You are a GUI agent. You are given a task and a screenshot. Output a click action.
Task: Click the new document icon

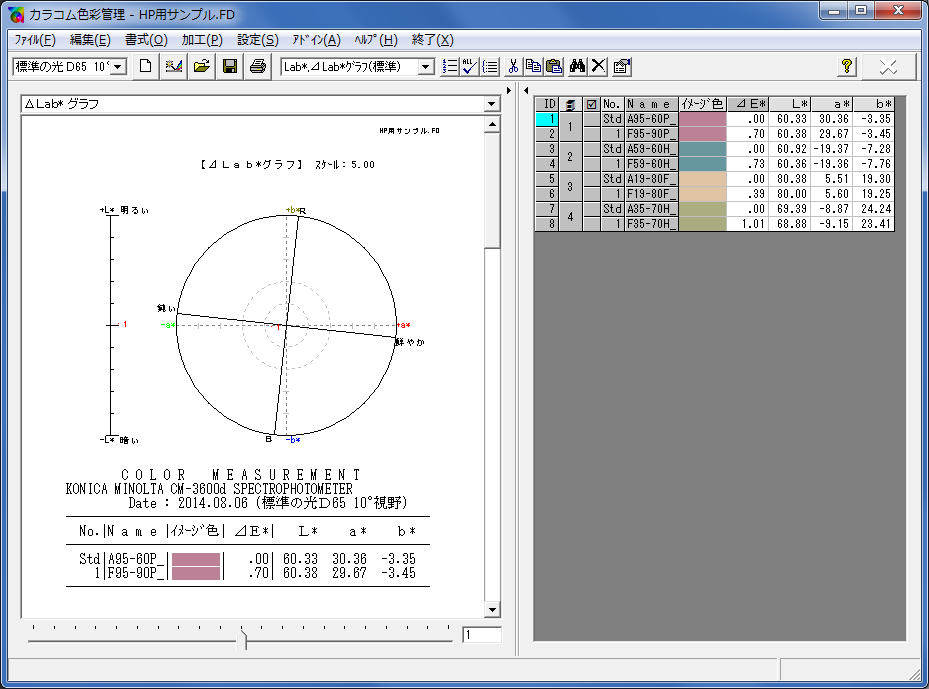[x=145, y=66]
